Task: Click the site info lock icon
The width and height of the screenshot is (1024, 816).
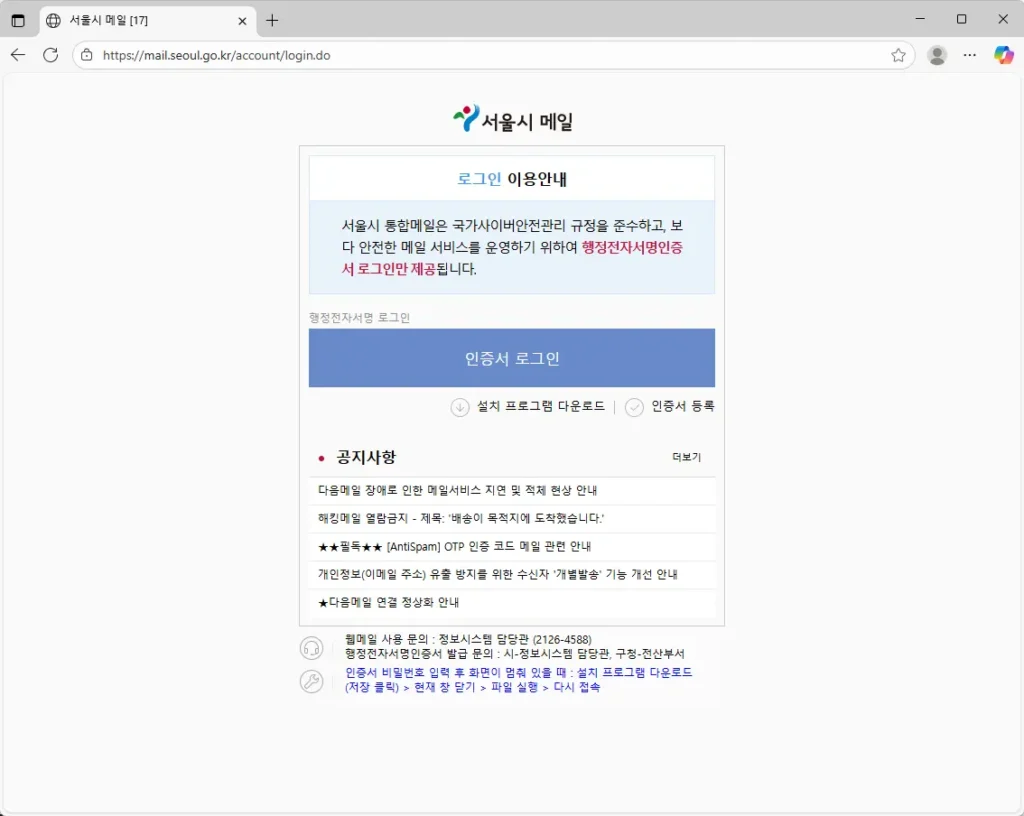Action: click(87, 56)
